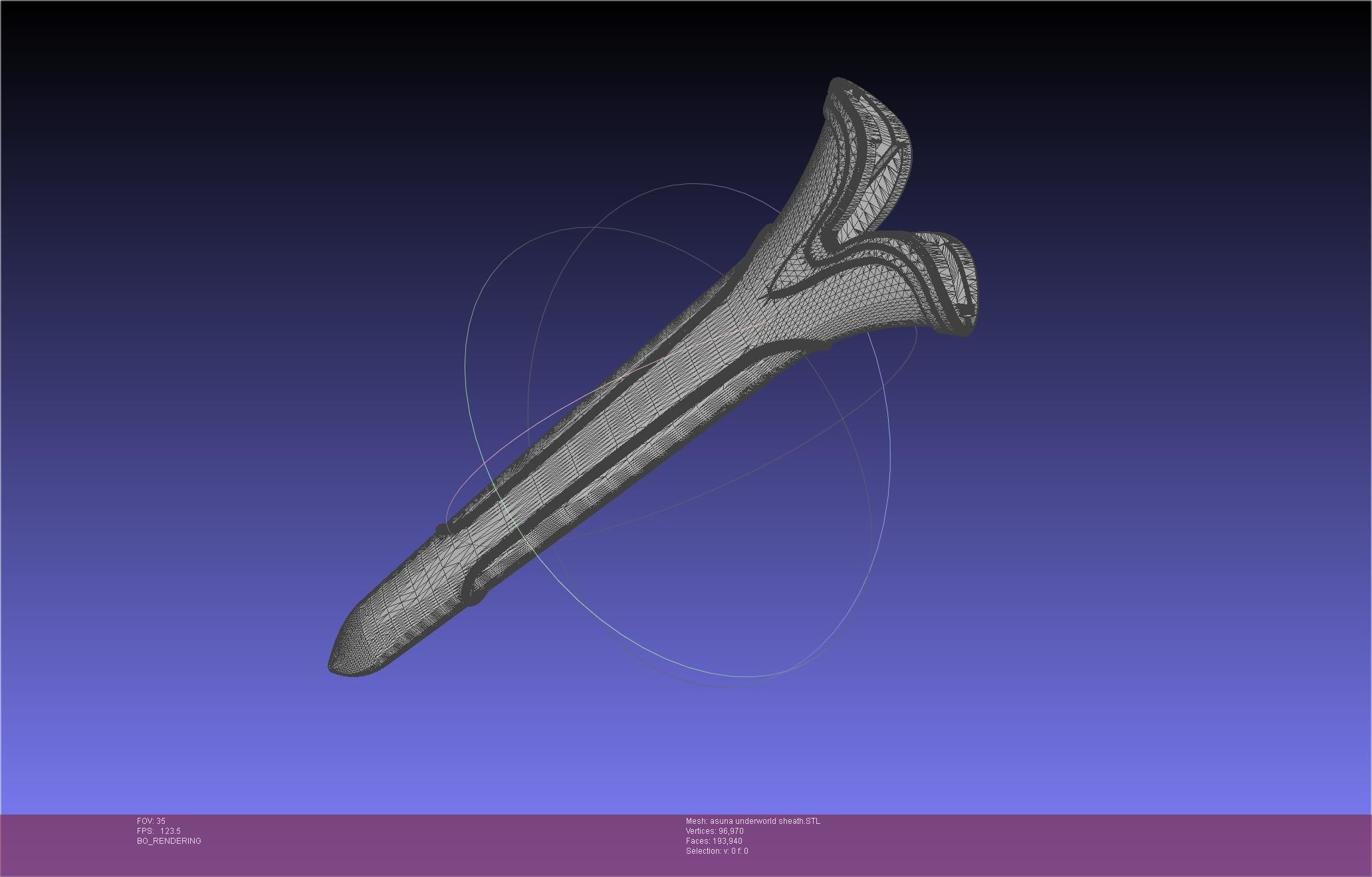Click the FOV: 35 status text
This screenshot has width=1372, height=877.
point(151,821)
